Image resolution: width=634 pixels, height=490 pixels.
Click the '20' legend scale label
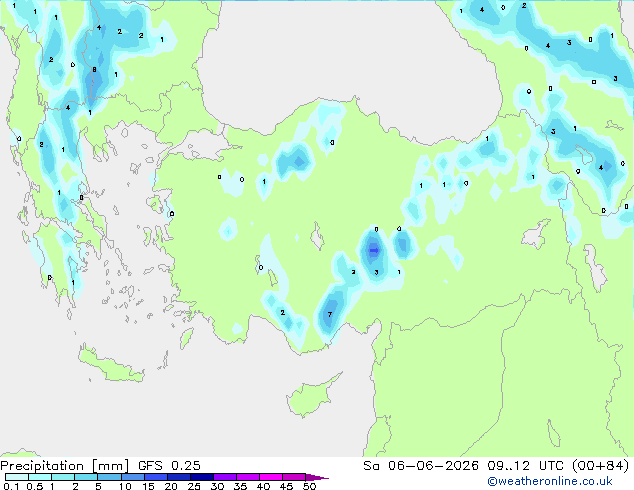[x=171, y=486]
